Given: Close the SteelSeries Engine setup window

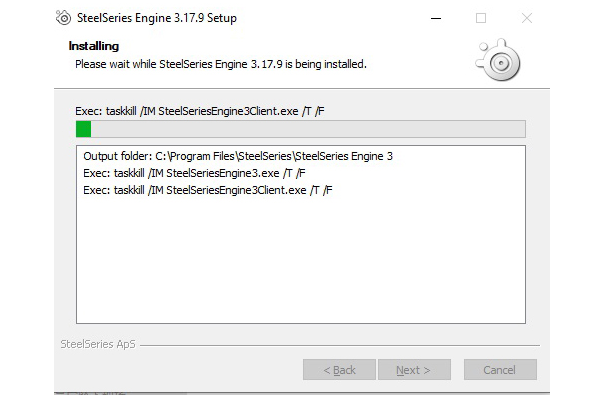Looking at the screenshot, I should pos(527,18).
